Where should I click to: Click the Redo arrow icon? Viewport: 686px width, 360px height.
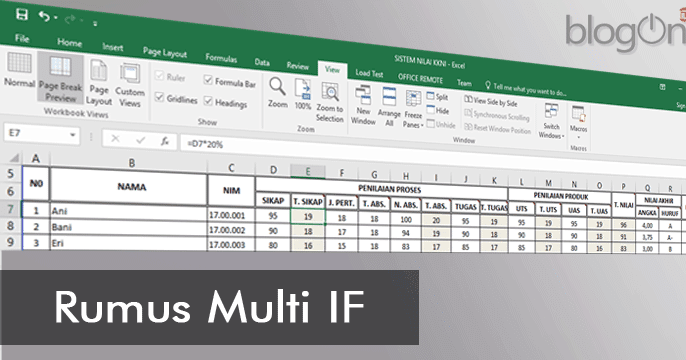point(70,19)
